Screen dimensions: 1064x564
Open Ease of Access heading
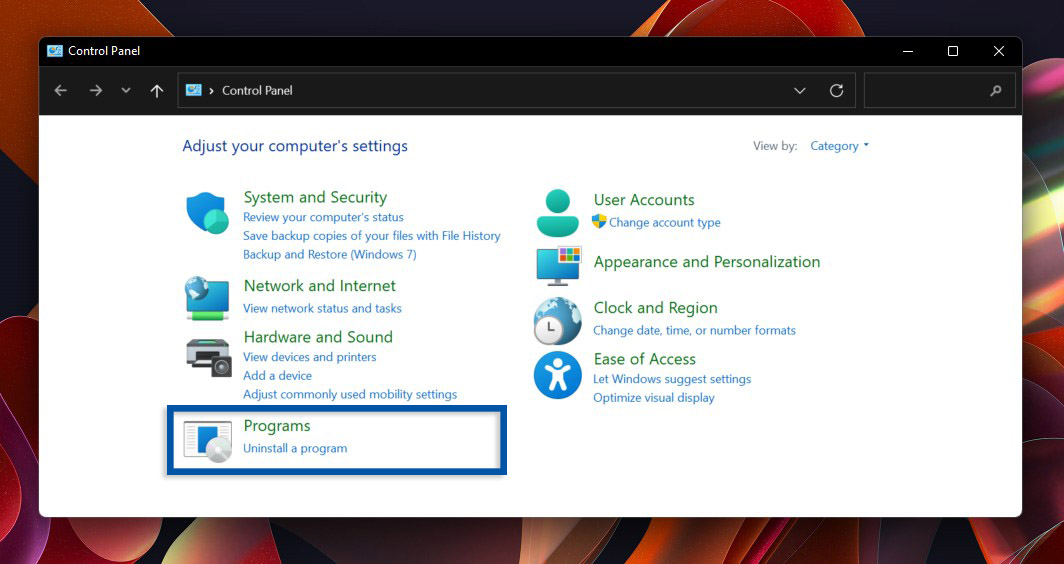(645, 359)
